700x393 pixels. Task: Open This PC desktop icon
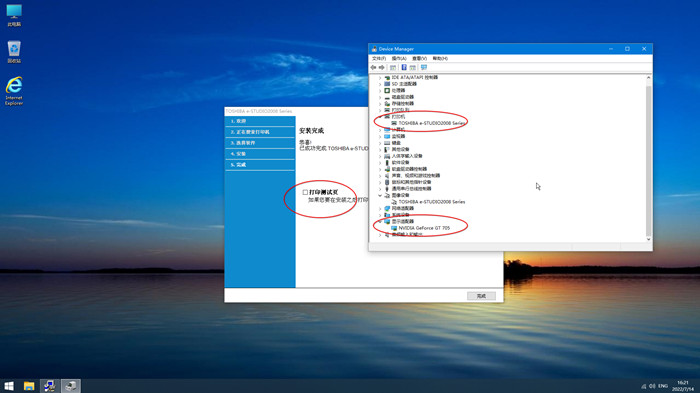(14, 15)
